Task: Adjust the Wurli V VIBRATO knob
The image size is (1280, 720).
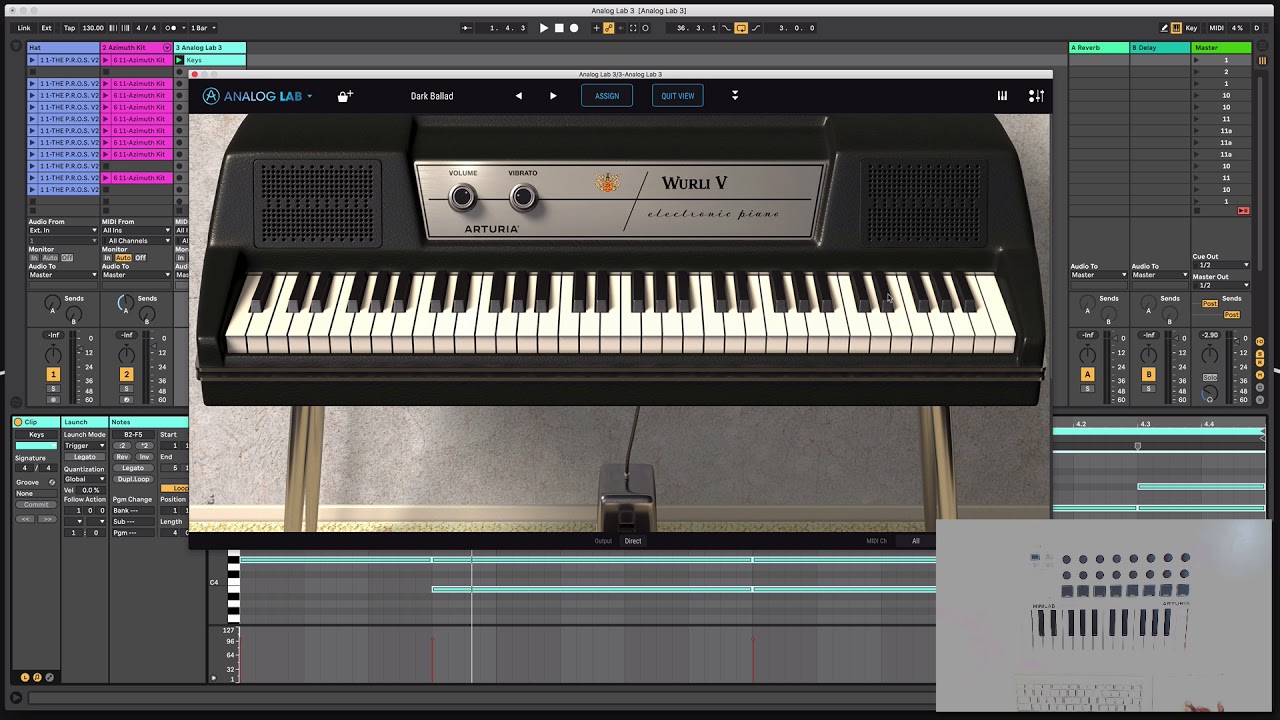Action: (x=522, y=197)
